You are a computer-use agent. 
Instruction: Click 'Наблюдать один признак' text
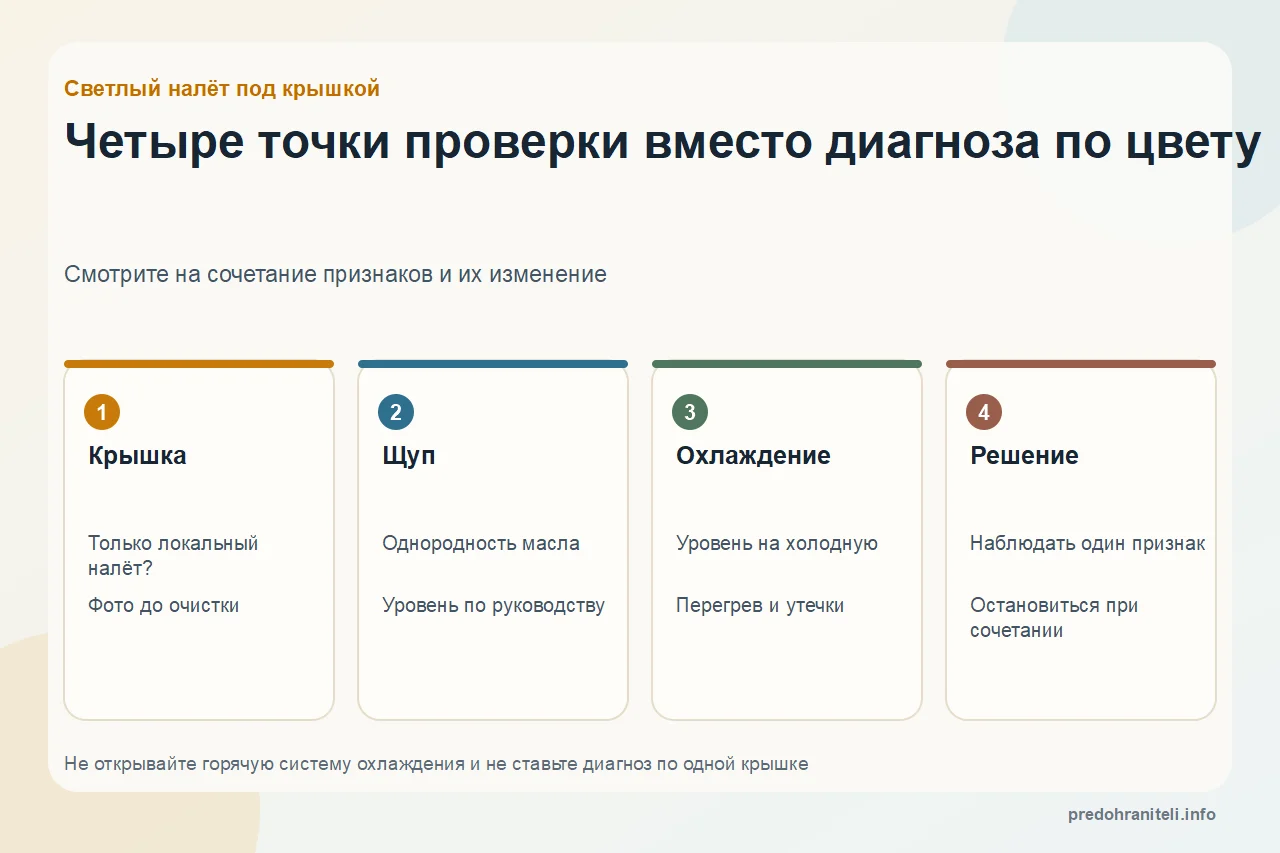(1087, 544)
